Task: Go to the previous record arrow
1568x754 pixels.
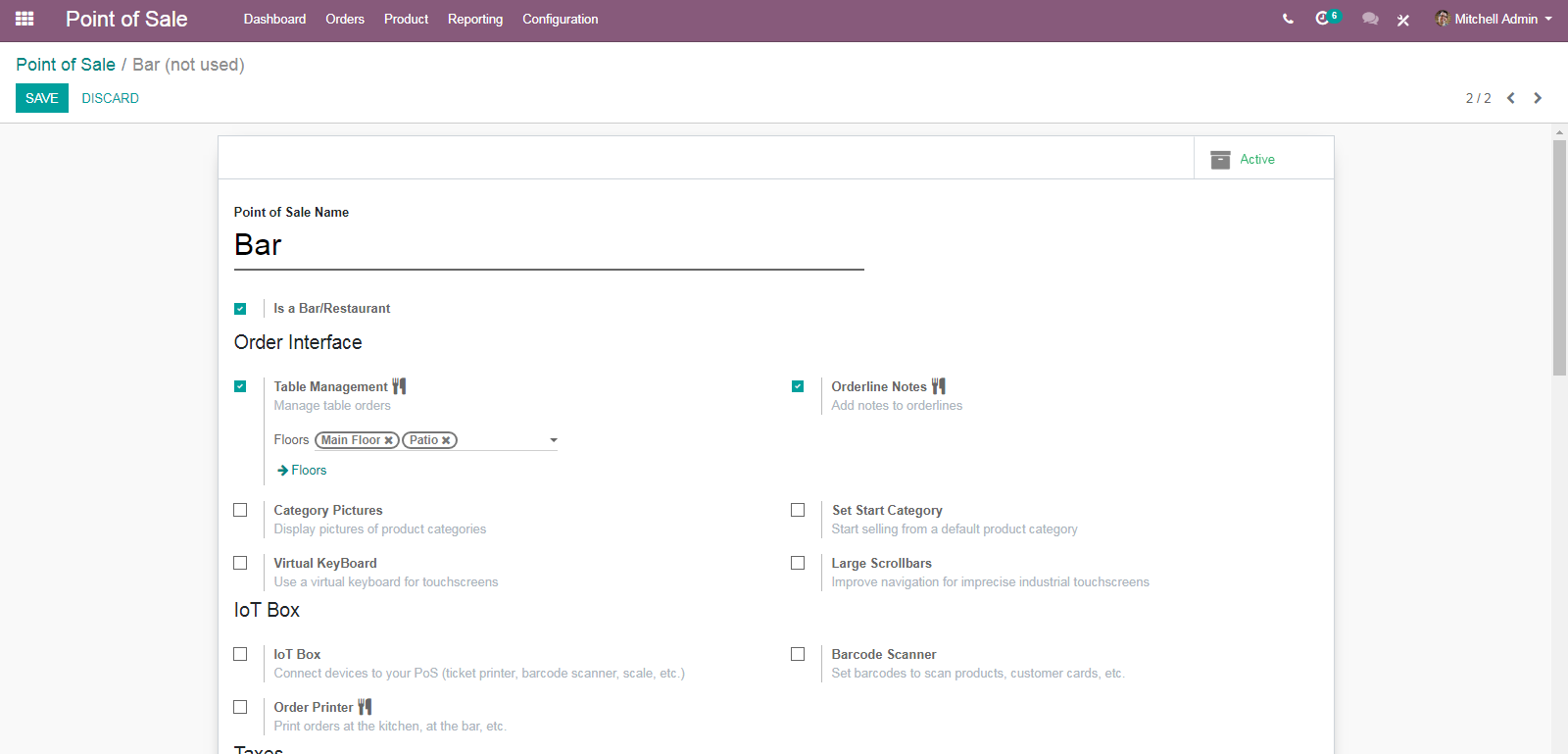Action: (x=1511, y=98)
